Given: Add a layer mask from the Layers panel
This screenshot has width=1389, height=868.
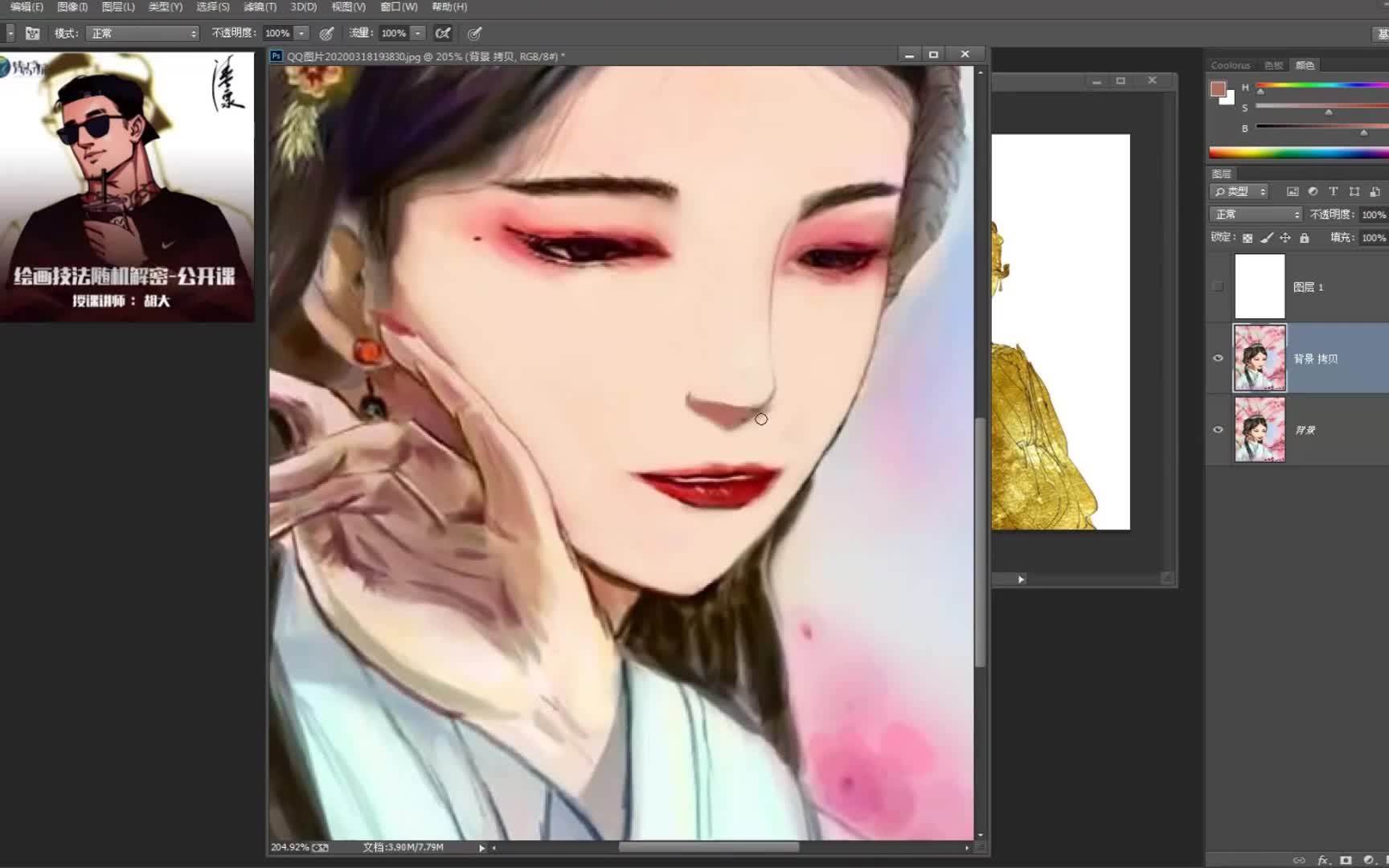Looking at the screenshot, I should point(1346,860).
